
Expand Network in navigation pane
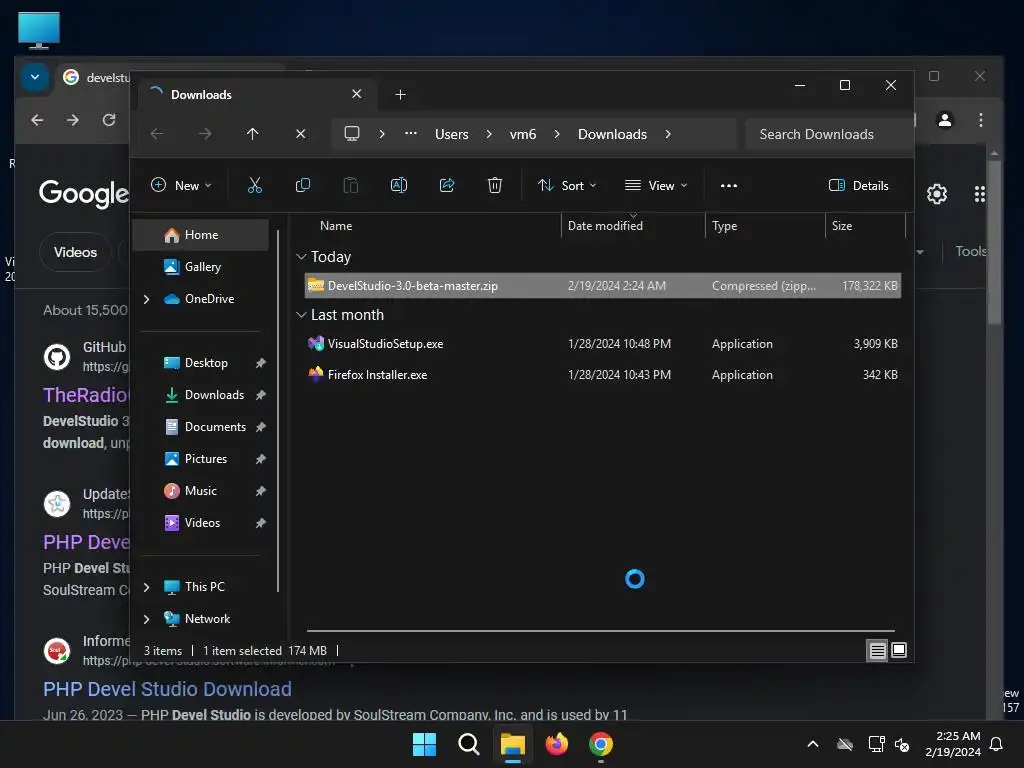[x=146, y=619]
